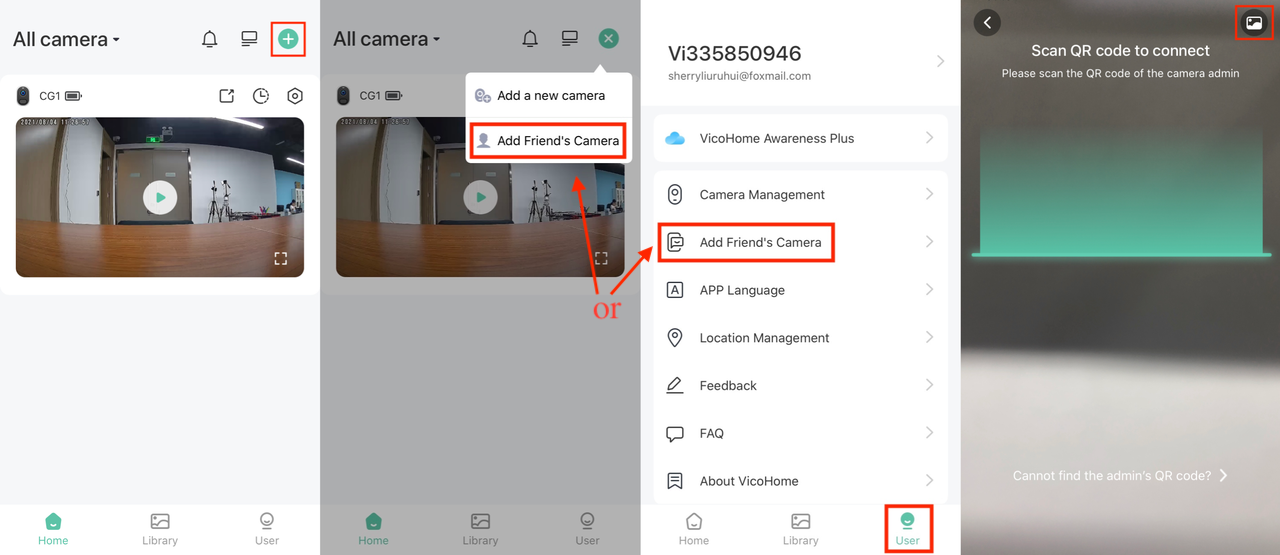Open Library tab on the undimmed home screen

coord(160,529)
